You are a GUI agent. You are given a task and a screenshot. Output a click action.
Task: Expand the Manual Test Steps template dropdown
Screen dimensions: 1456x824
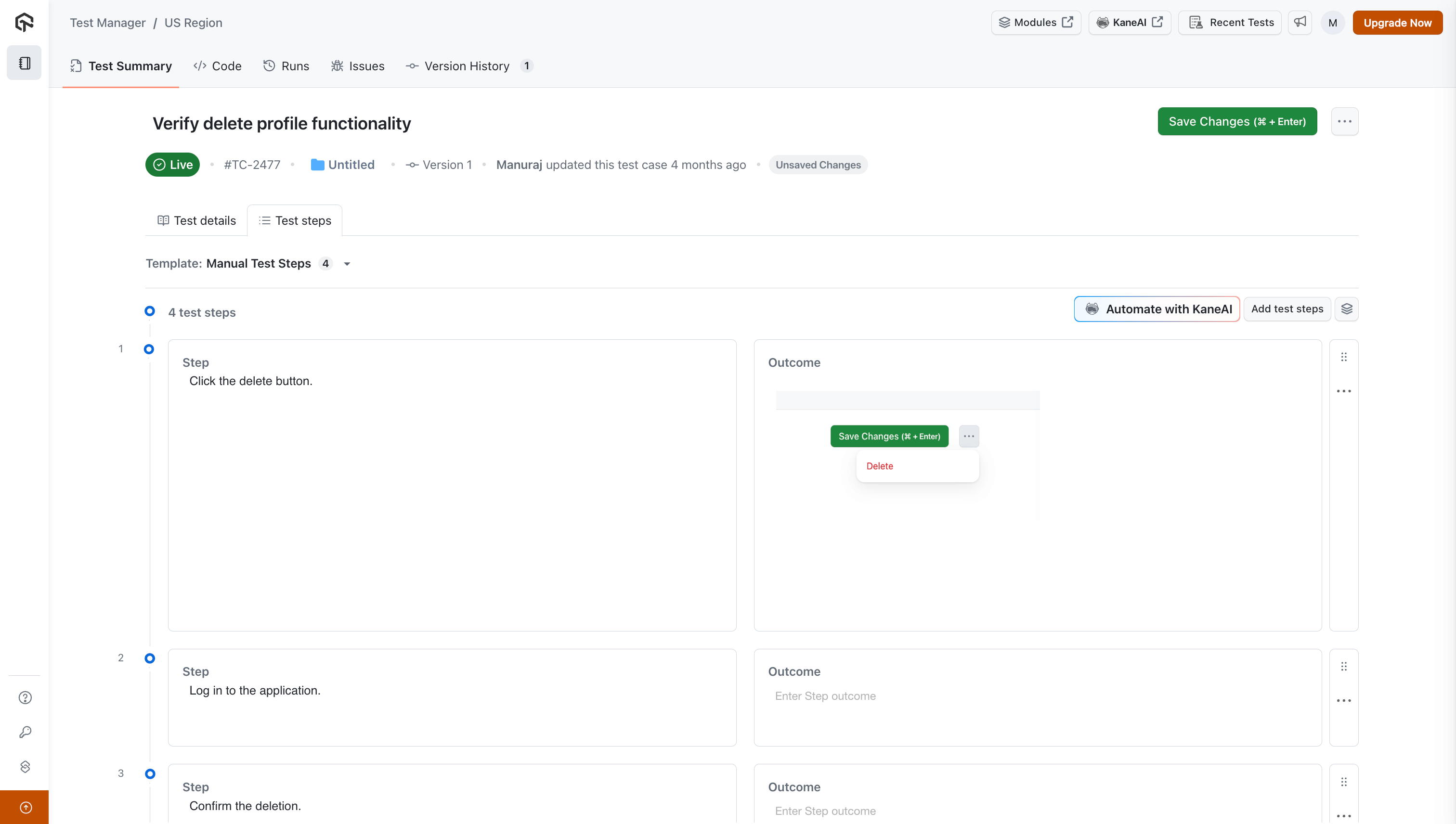[347, 264]
